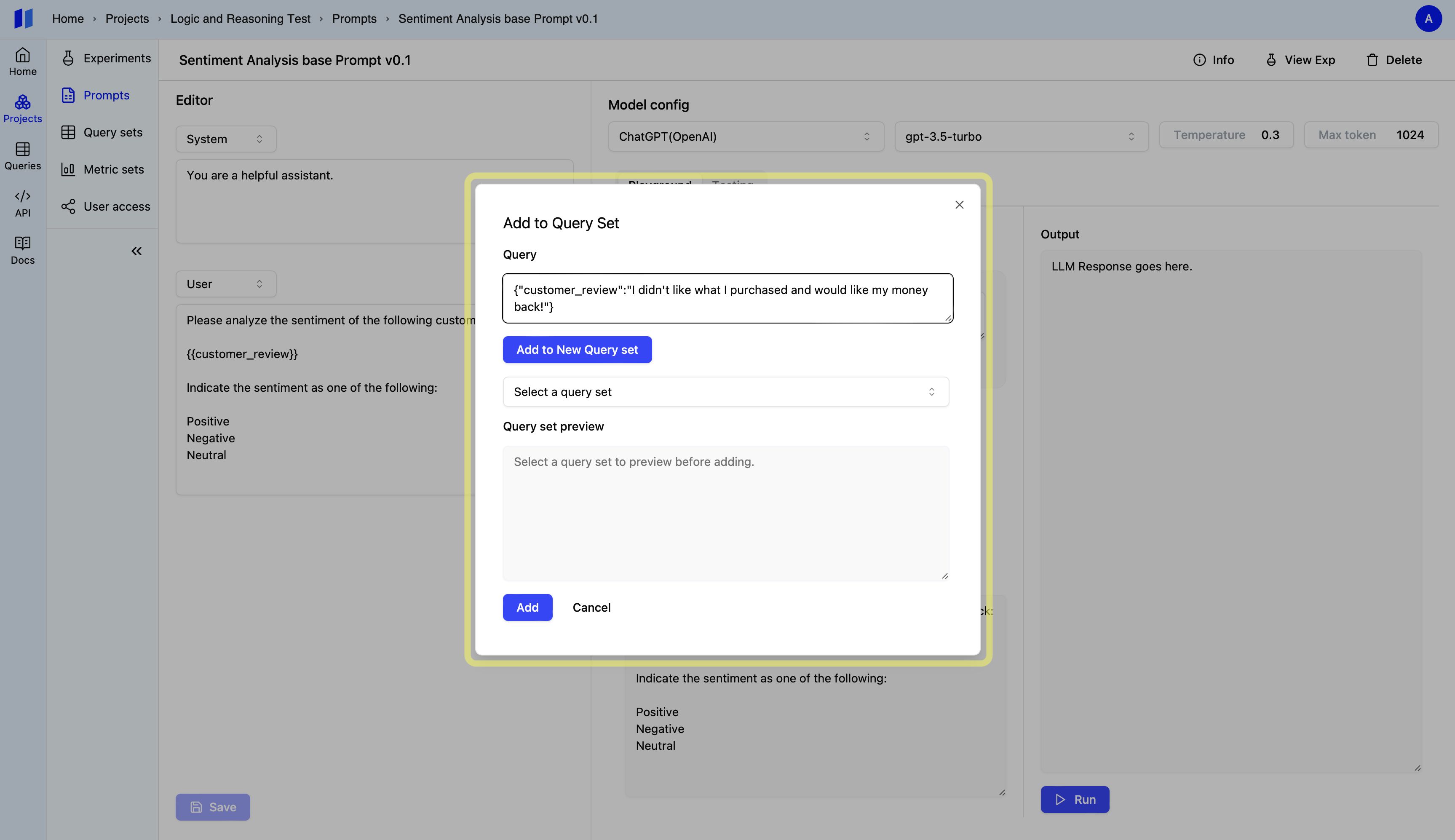The width and height of the screenshot is (1455, 840).
Task: Open Queries from the left rail
Action: tap(22, 156)
